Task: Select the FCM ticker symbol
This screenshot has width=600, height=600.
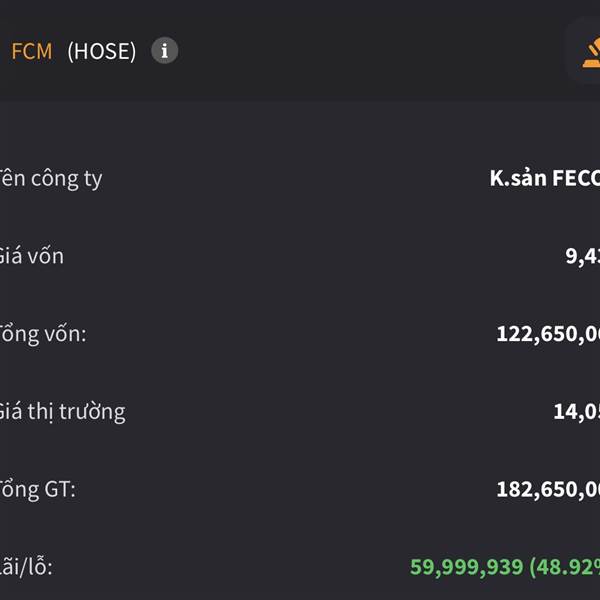Action: click(32, 51)
